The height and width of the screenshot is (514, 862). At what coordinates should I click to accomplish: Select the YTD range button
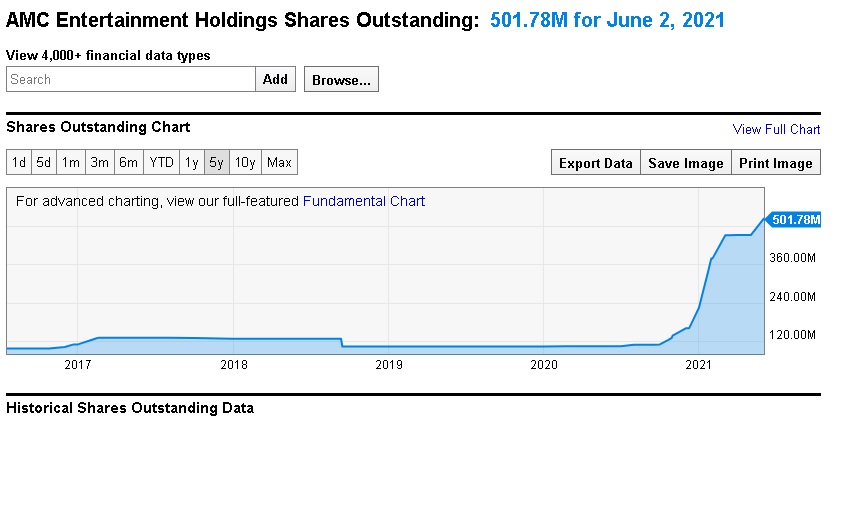161,162
